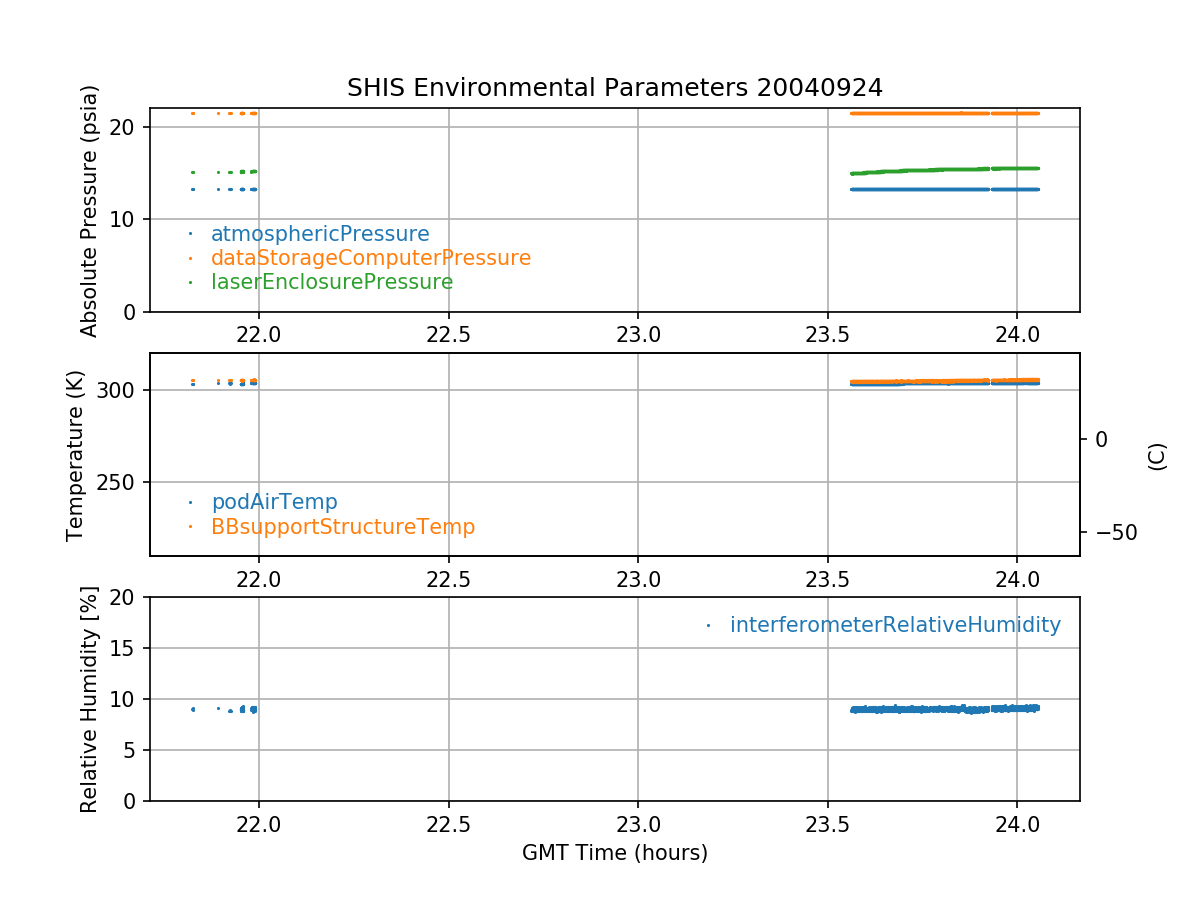Click the plot title SHIS Environmental Parameters 20040924
Image resolution: width=1200 pixels, height=900 pixels.
point(614,88)
